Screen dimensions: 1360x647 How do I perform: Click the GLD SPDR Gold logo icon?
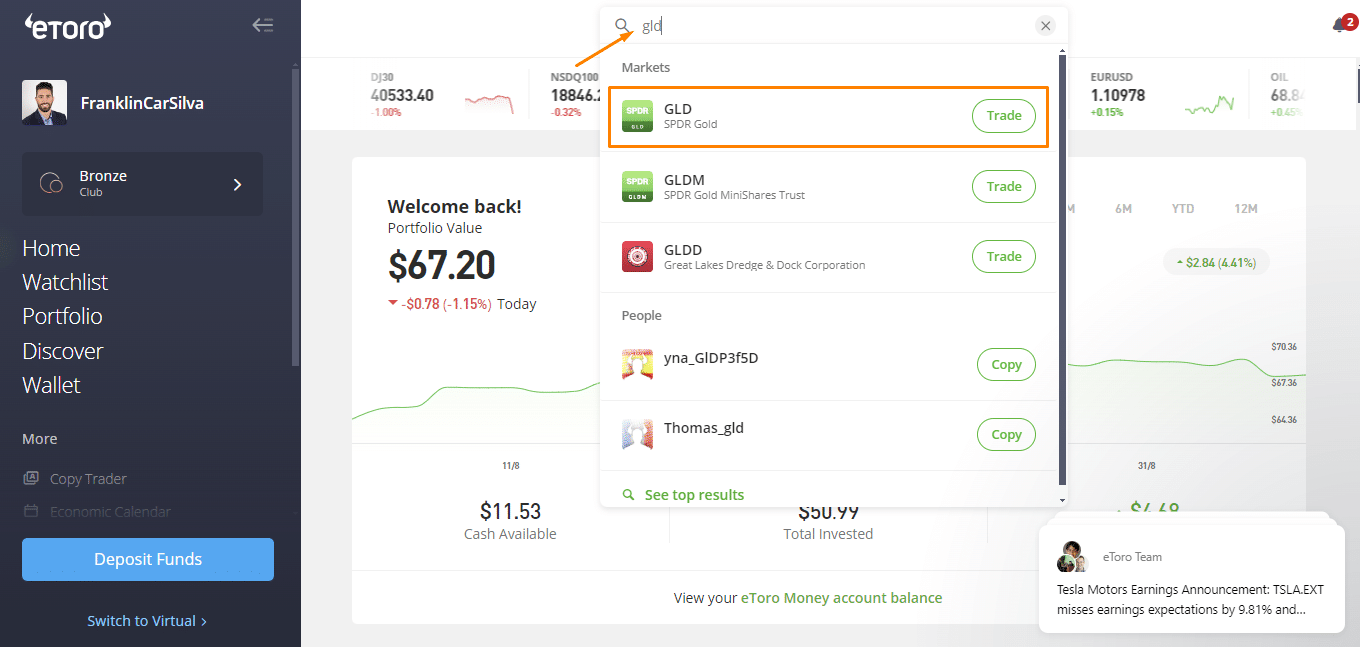click(x=638, y=116)
